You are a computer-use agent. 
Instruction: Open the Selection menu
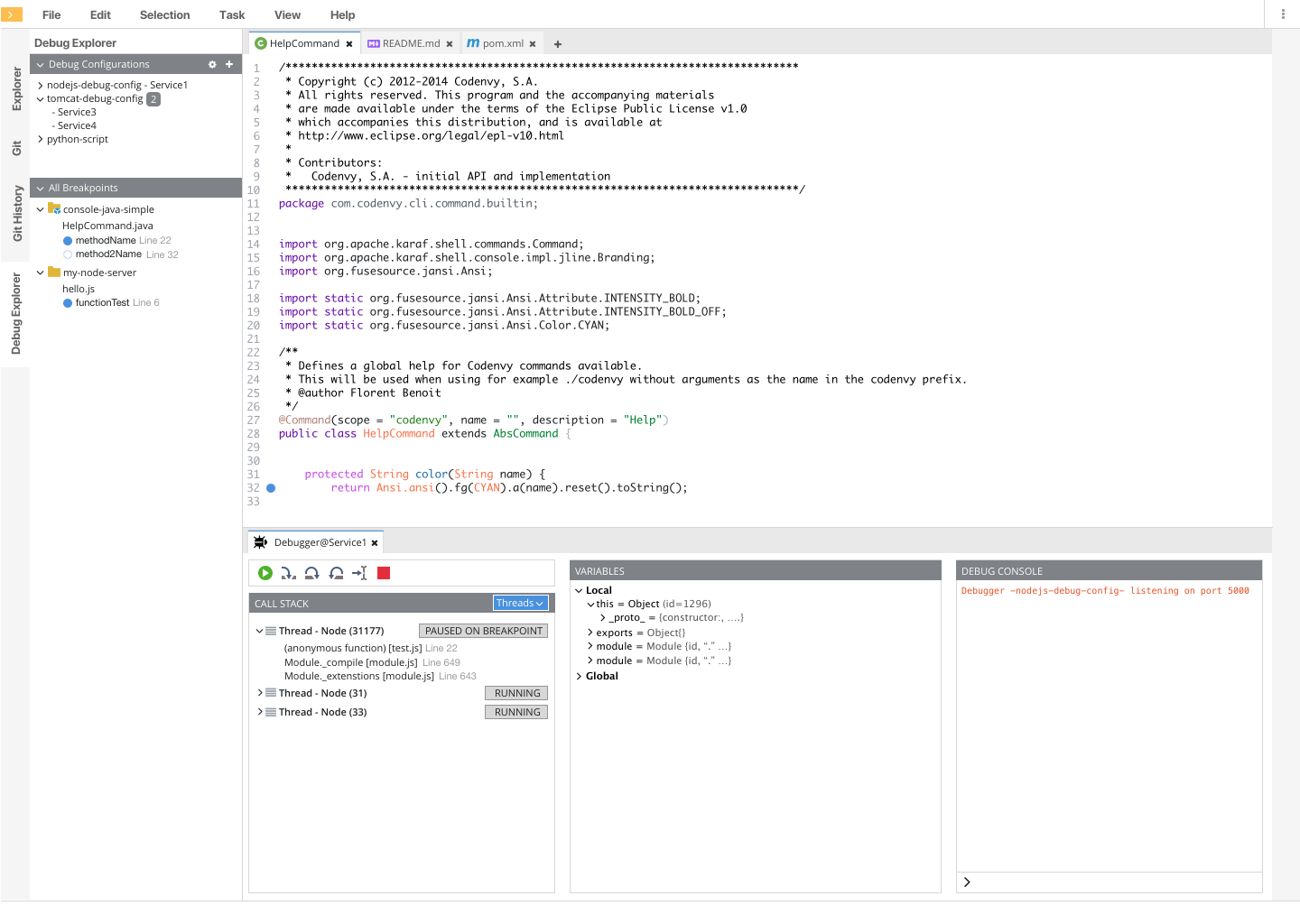[165, 15]
